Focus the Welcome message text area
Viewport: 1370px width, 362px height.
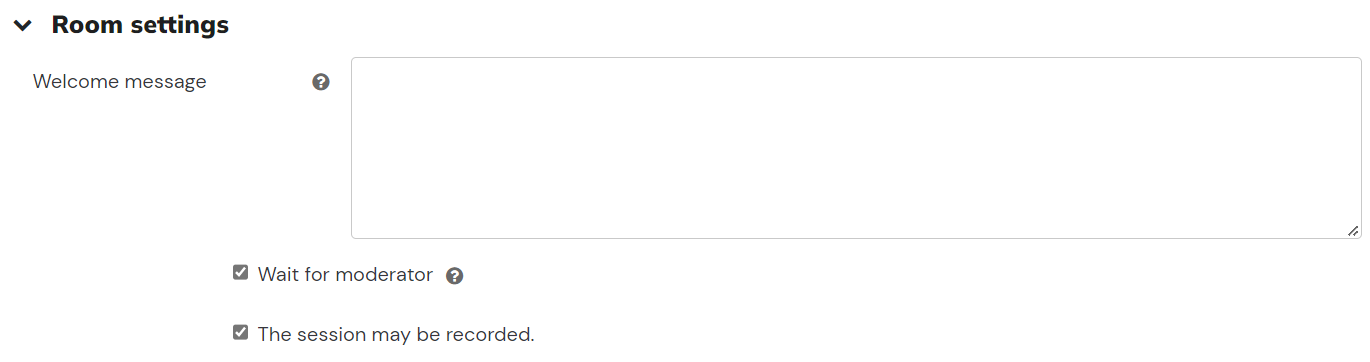click(x=856, y=148)
